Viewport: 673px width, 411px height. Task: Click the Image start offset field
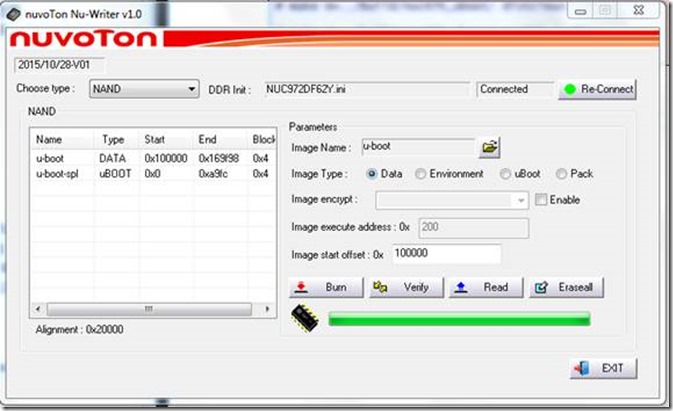[446, 254]
